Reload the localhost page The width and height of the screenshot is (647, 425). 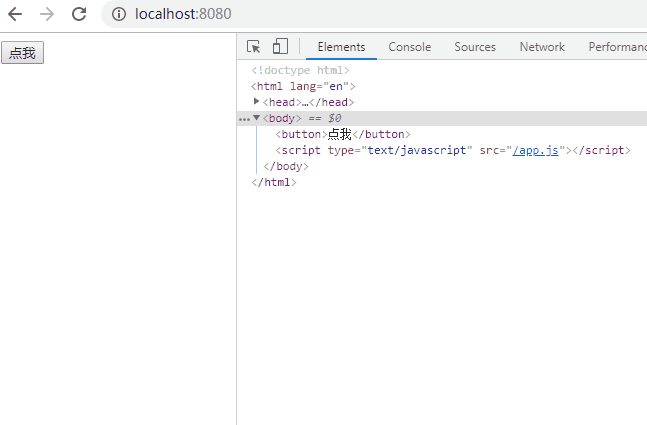coord(79,14)
